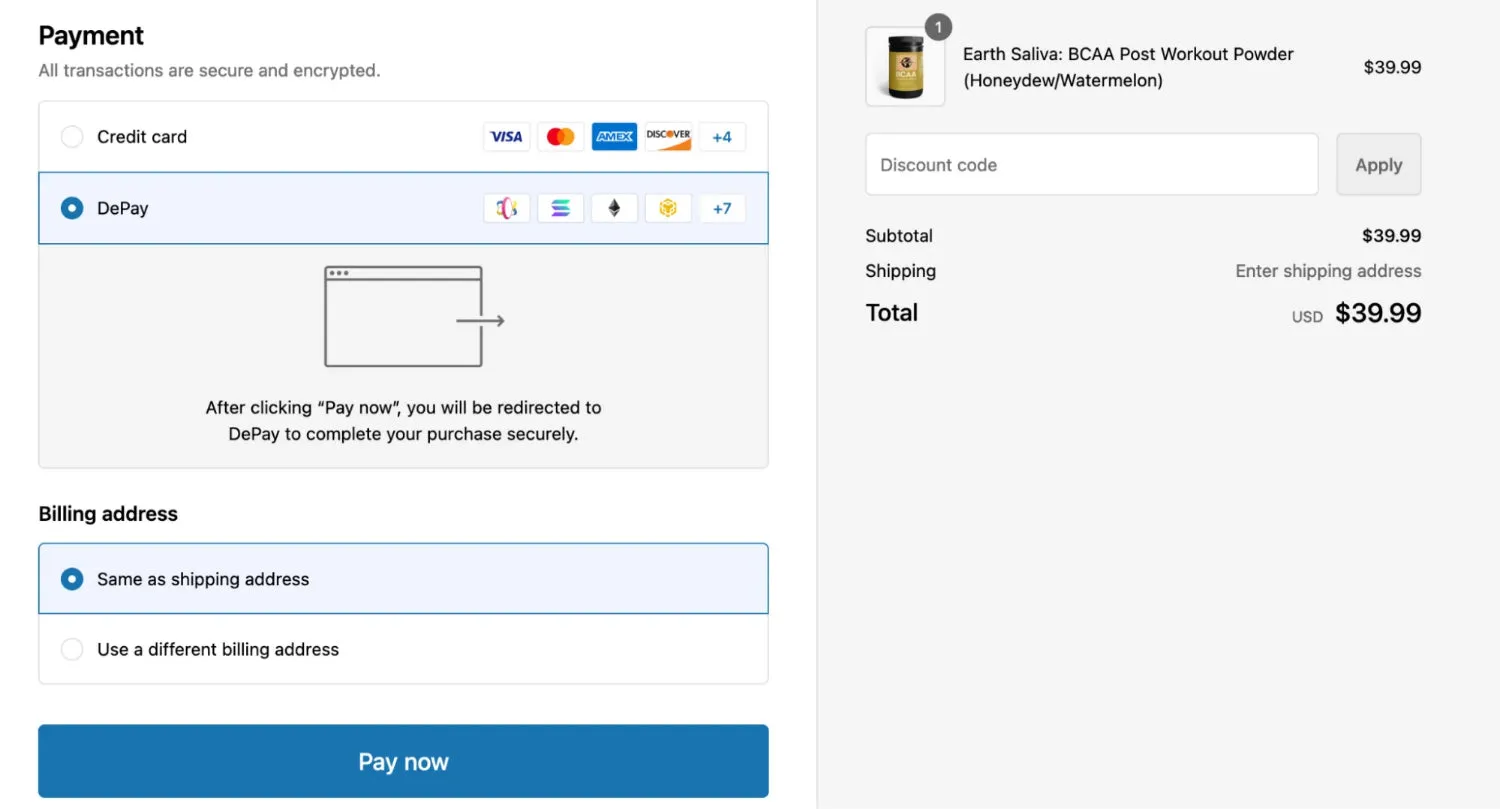The height and width of the screenshot is (809, 1500).
Task: Choose Use a different billing address
Action: pyautogui.click(x=403, y=649)
